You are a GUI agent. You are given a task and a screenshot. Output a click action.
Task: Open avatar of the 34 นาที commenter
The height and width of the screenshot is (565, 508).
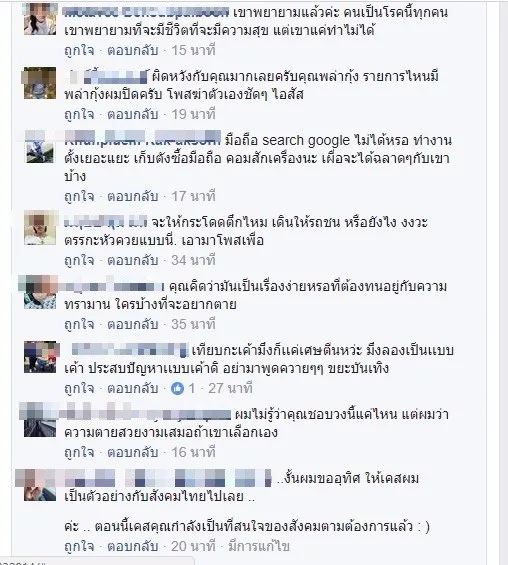[40, 229]
